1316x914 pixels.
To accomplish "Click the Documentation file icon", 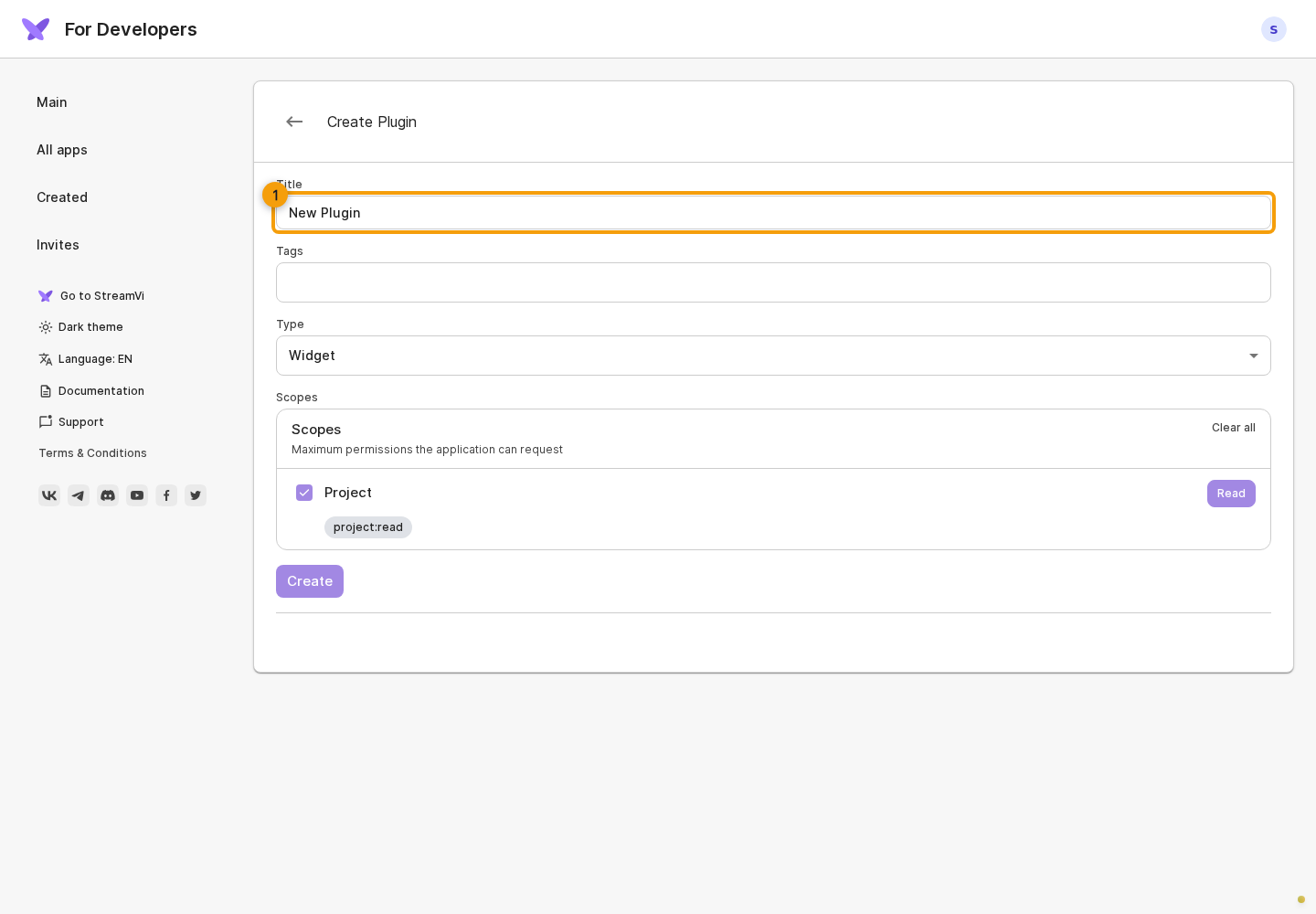I will (46, 391).
